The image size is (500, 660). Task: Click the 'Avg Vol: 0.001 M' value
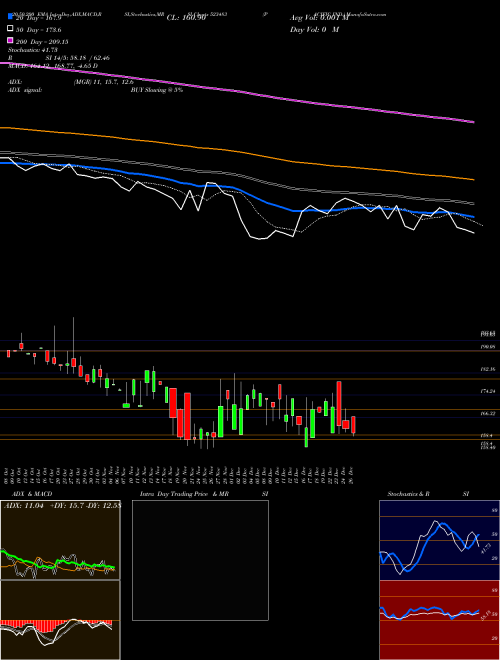319,18
